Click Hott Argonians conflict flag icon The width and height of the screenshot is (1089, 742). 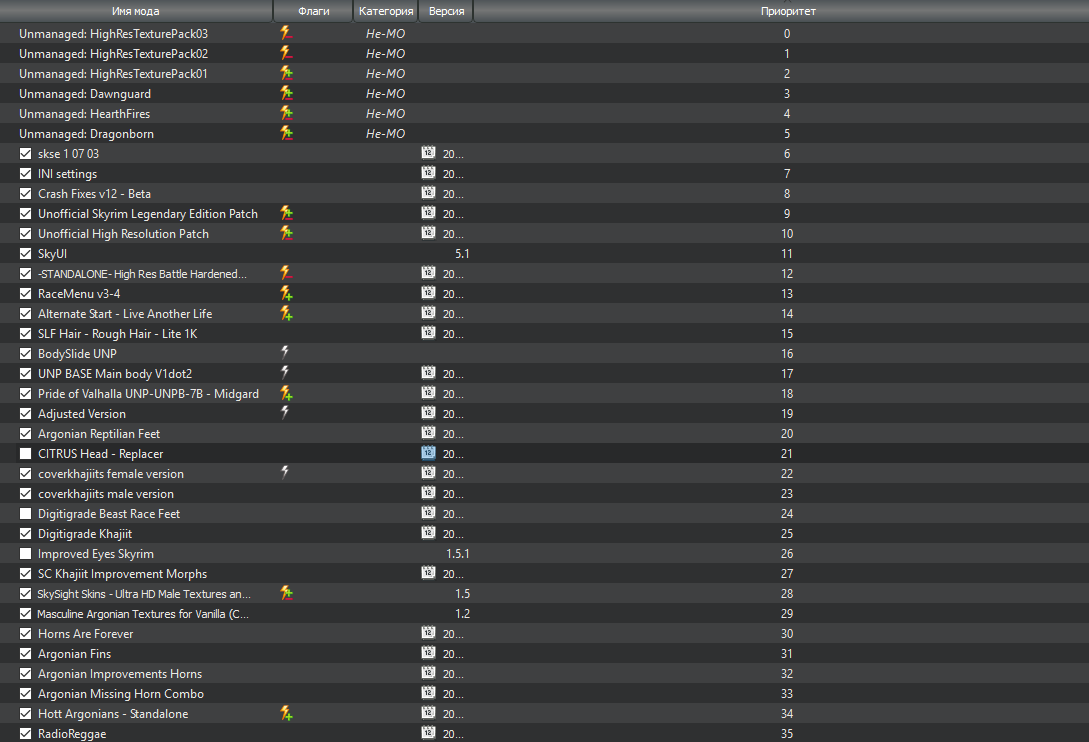coord(285,714)
